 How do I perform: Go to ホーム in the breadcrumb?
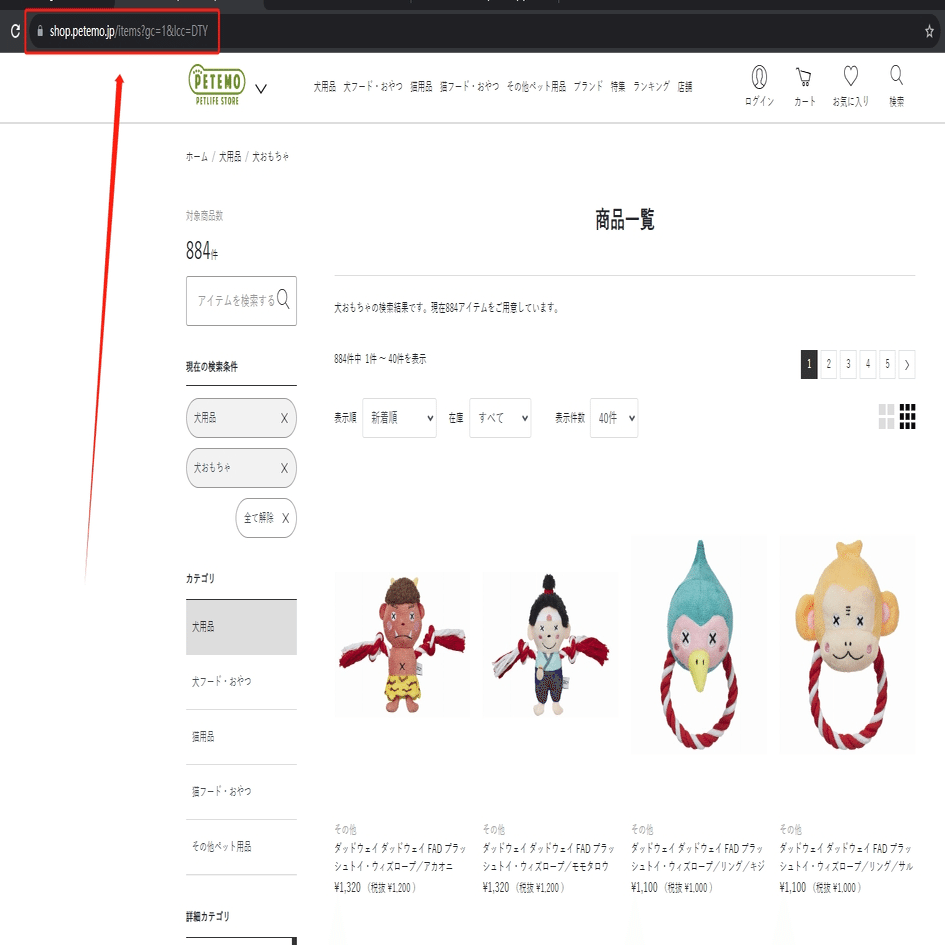click(196, 157)
